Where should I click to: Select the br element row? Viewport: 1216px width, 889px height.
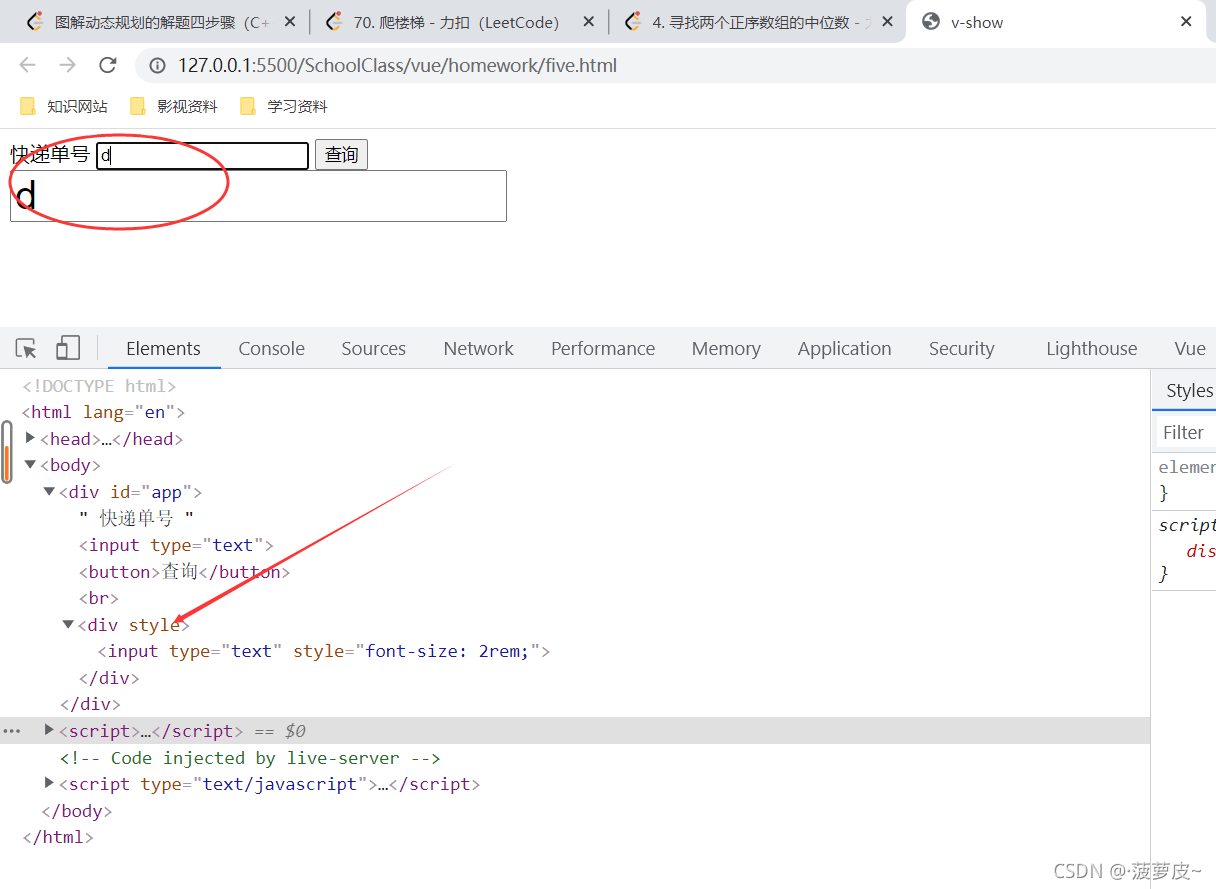pos(98,598)
